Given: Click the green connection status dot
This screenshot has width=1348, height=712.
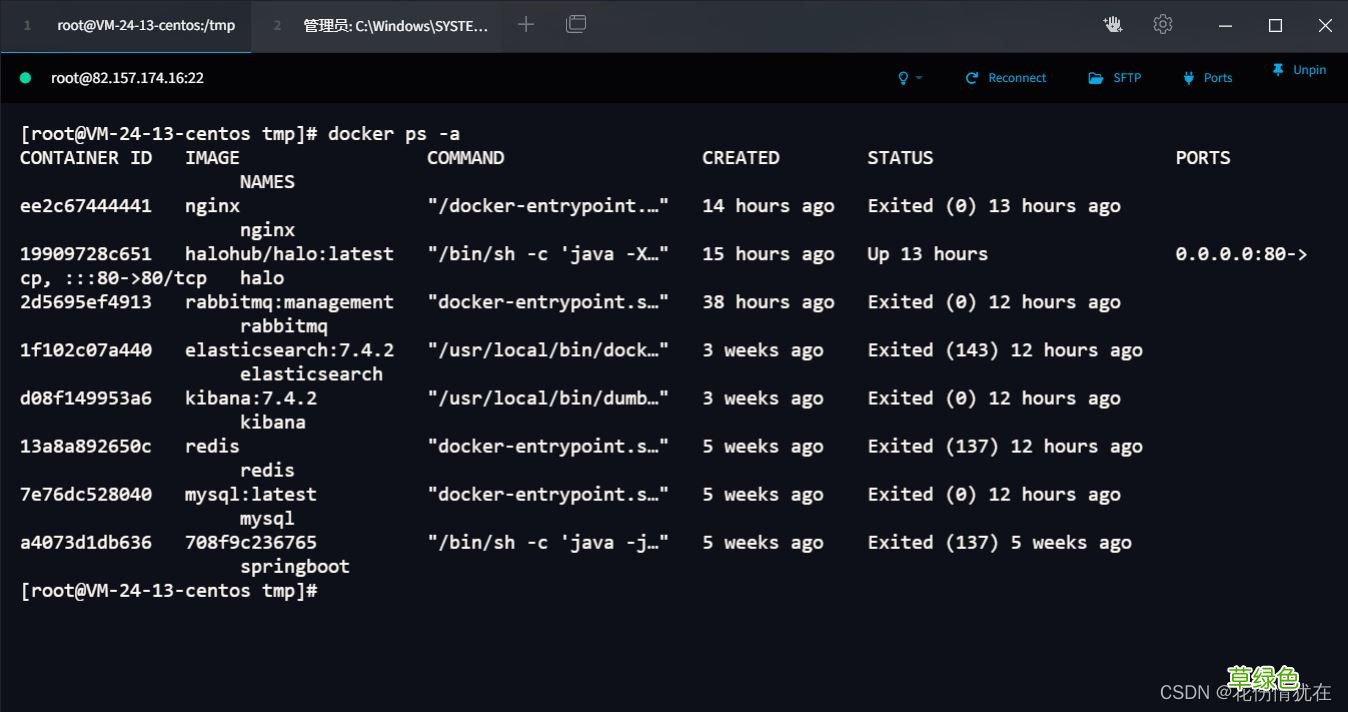Looking at the screenshot, I should coord(26,78).
